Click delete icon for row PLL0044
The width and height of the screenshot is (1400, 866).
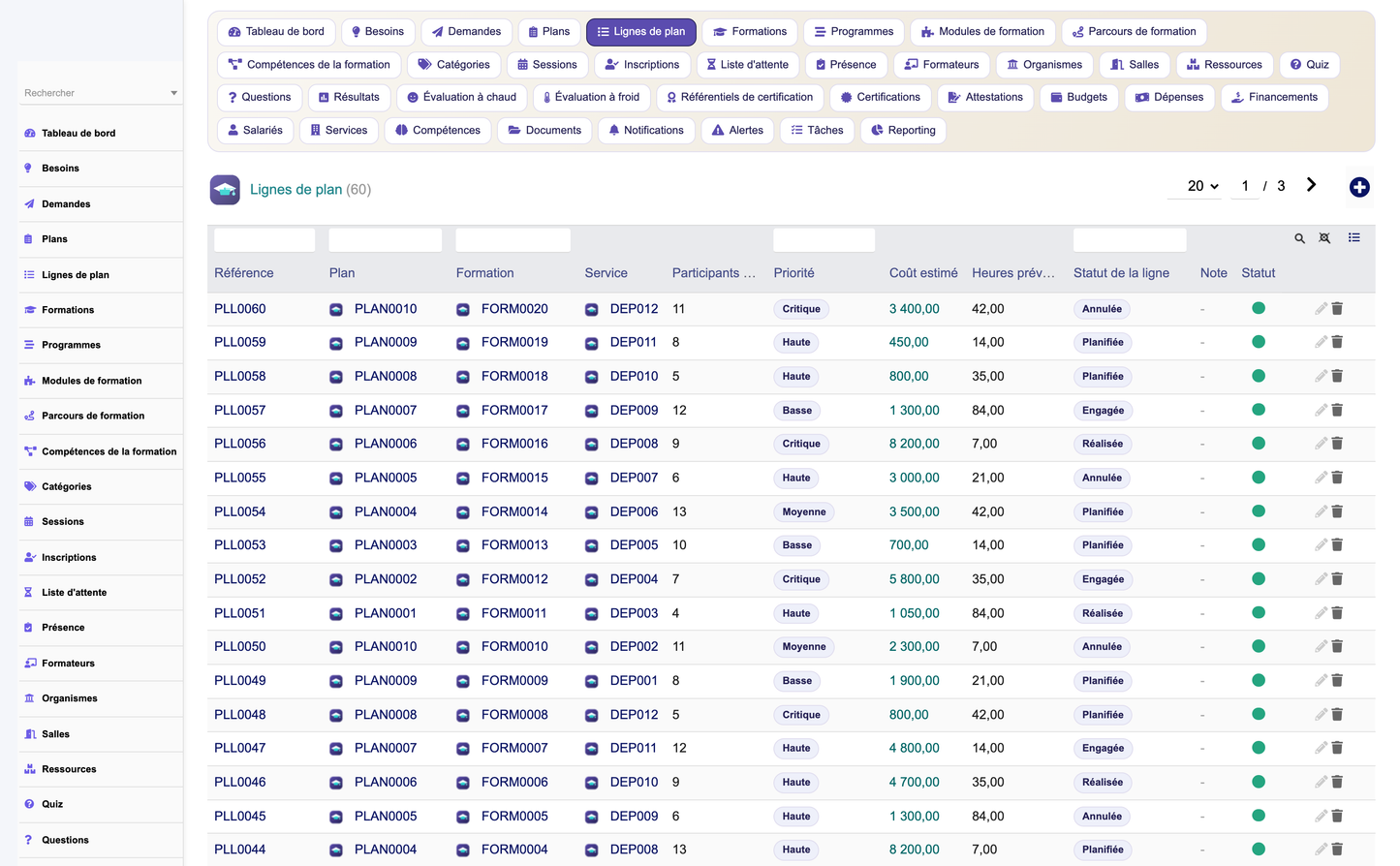coord(1337,850)
